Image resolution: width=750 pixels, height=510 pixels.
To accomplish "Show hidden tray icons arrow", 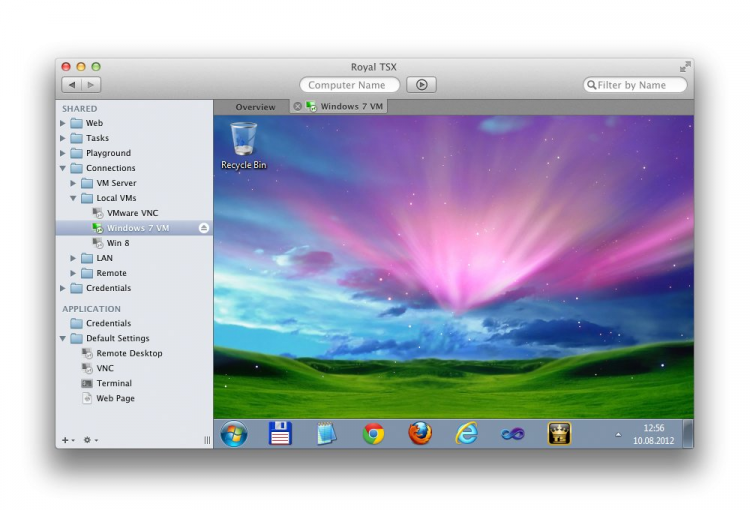I will [x=618, y=435].
